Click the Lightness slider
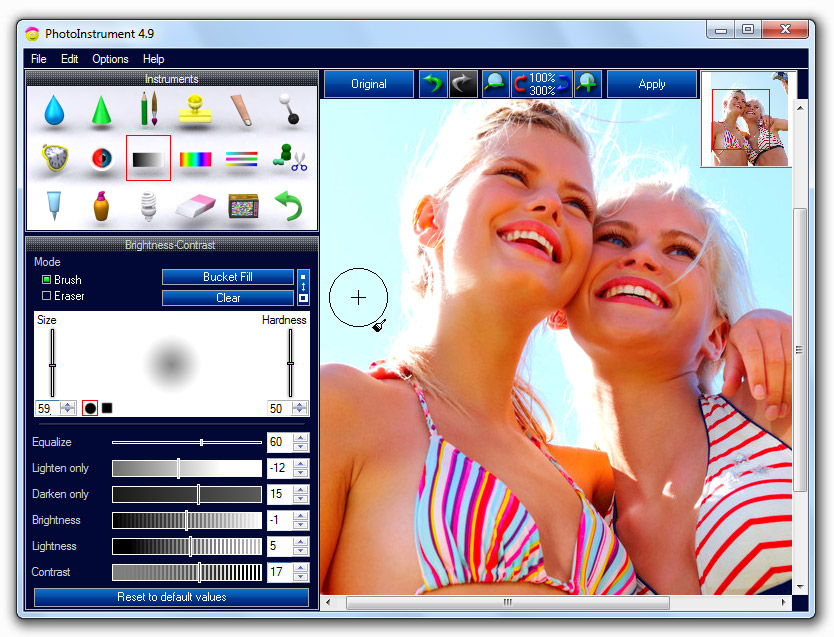This screenshot has width=834, height=637. coord(187,547)
